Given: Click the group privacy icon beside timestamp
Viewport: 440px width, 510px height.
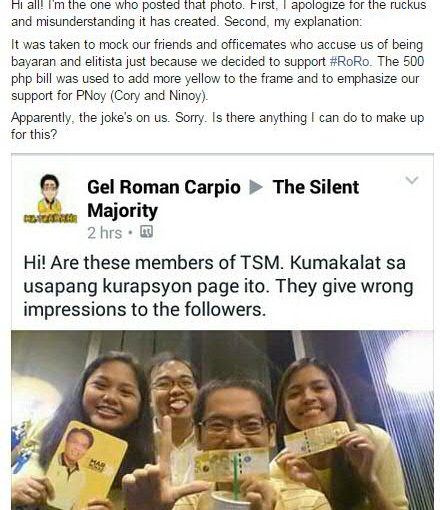Looking at the screenshot, I should pos(146,232).
